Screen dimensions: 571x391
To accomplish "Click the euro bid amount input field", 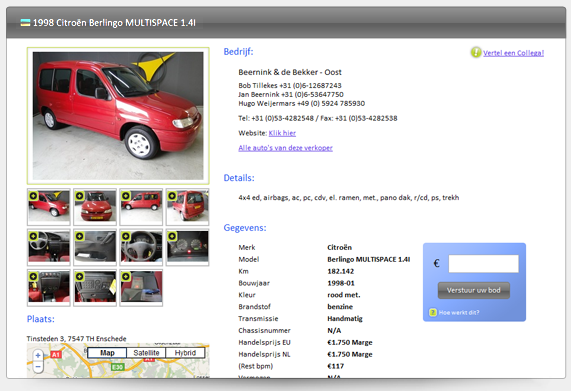I will click(484, 264).
